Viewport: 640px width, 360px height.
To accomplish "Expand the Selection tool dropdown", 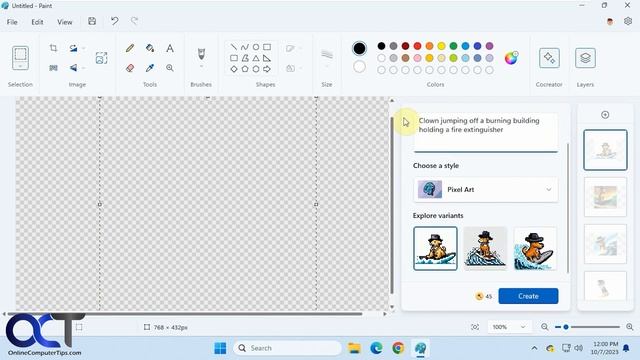I will point(20,67).
